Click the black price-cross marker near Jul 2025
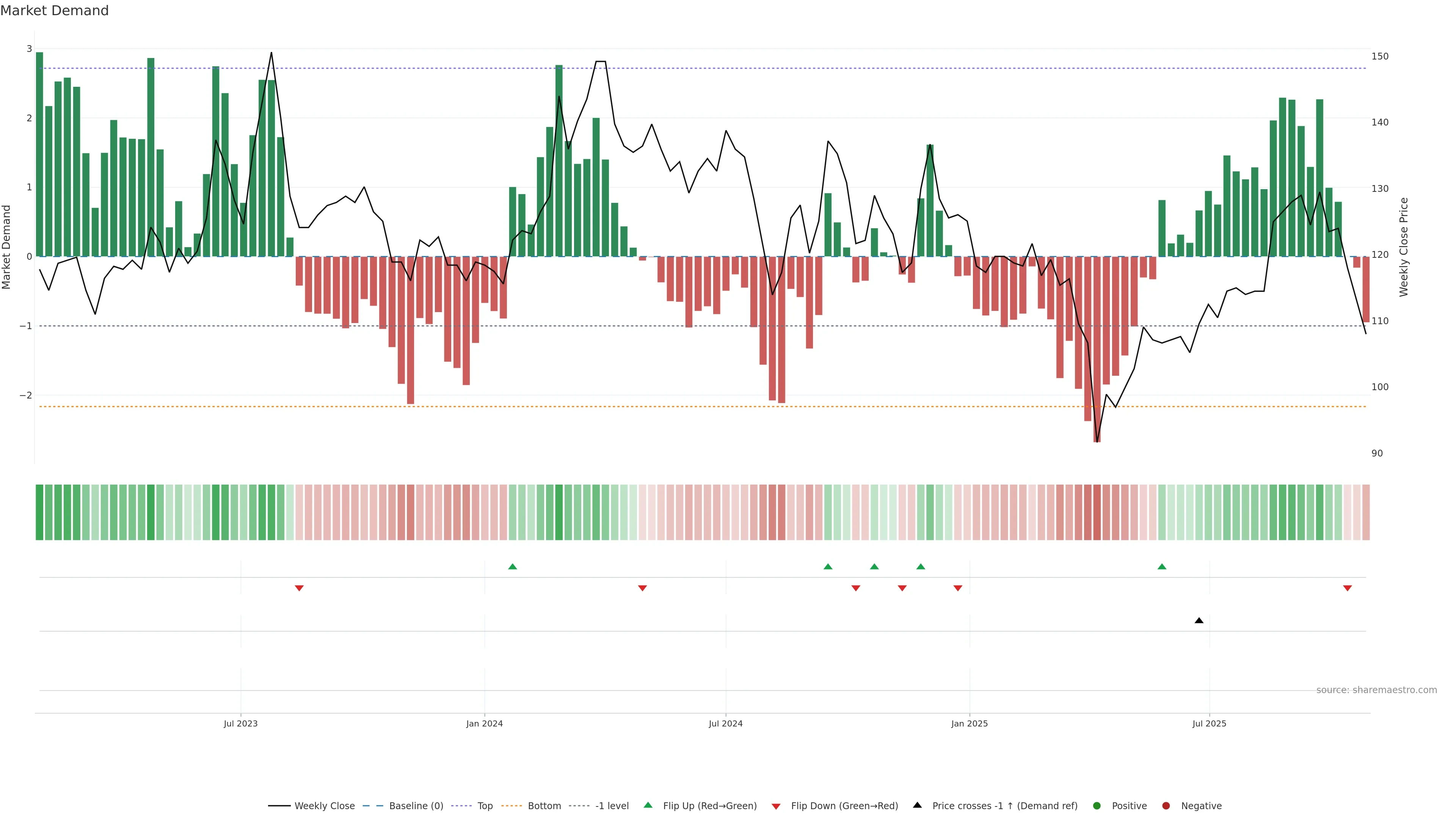This screenshot has height=819, width=1456. point(1199,621)
